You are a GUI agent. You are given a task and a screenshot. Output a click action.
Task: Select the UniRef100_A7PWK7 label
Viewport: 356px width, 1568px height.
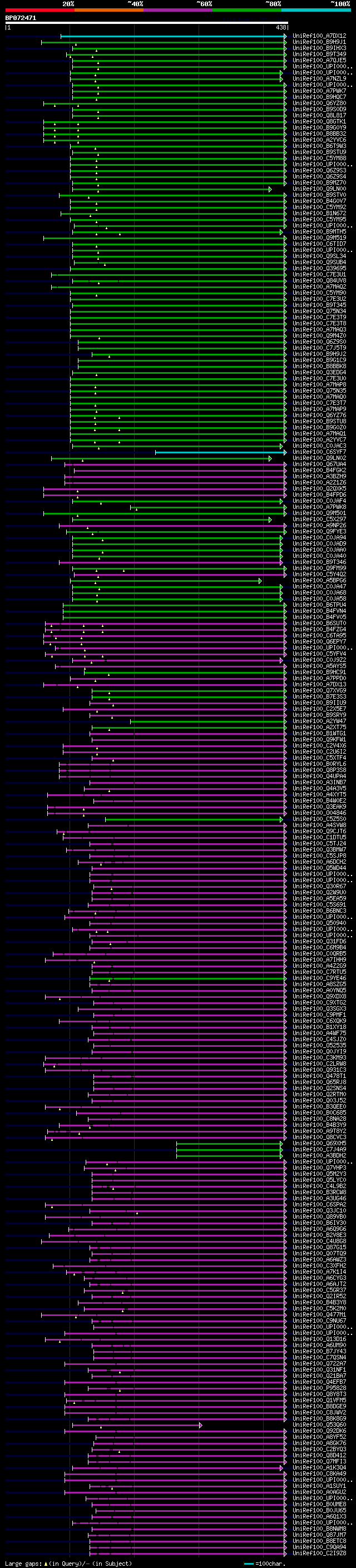coord(319,91)
